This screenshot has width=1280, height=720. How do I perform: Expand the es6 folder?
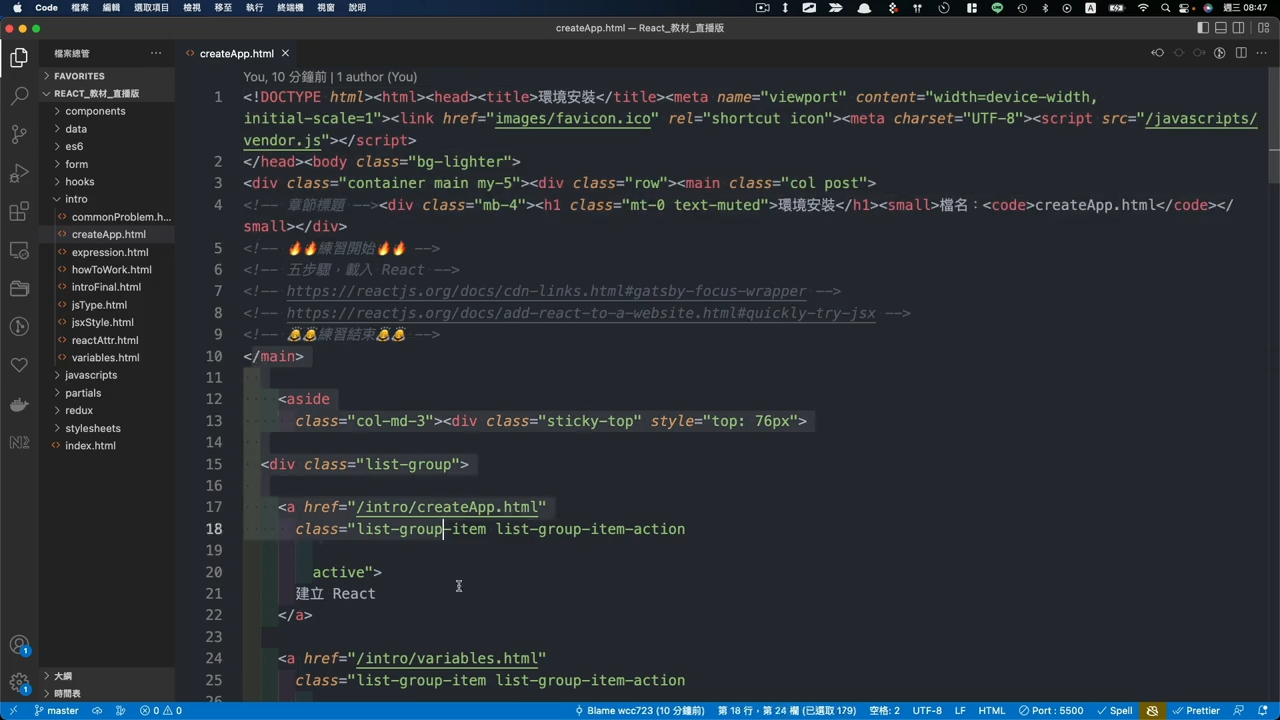(74, 146)
